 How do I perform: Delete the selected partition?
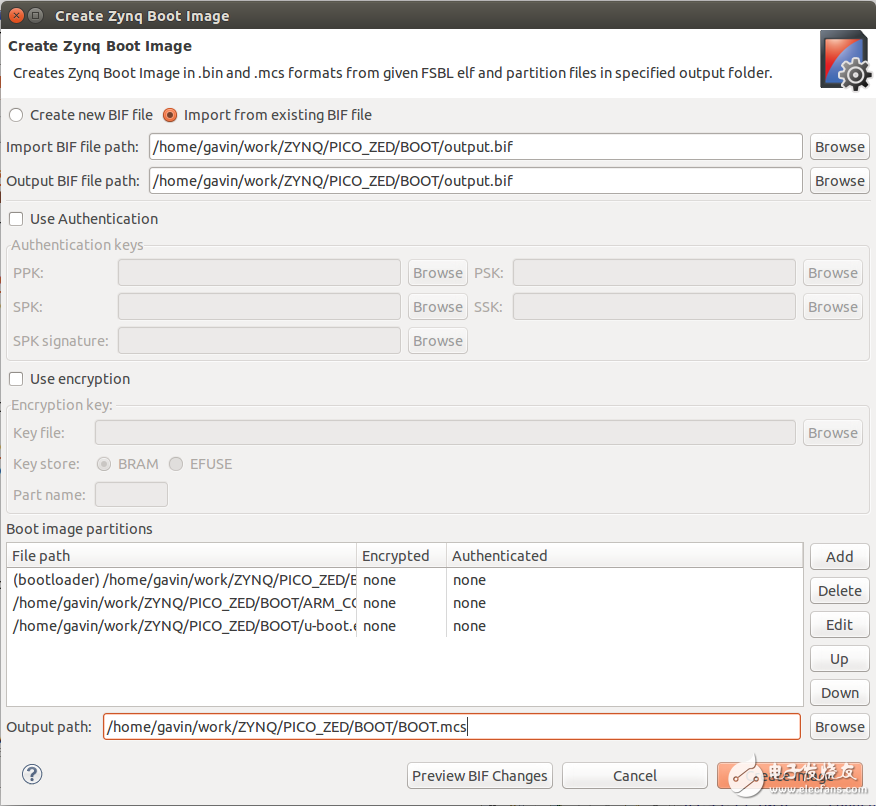pos(839,591)
